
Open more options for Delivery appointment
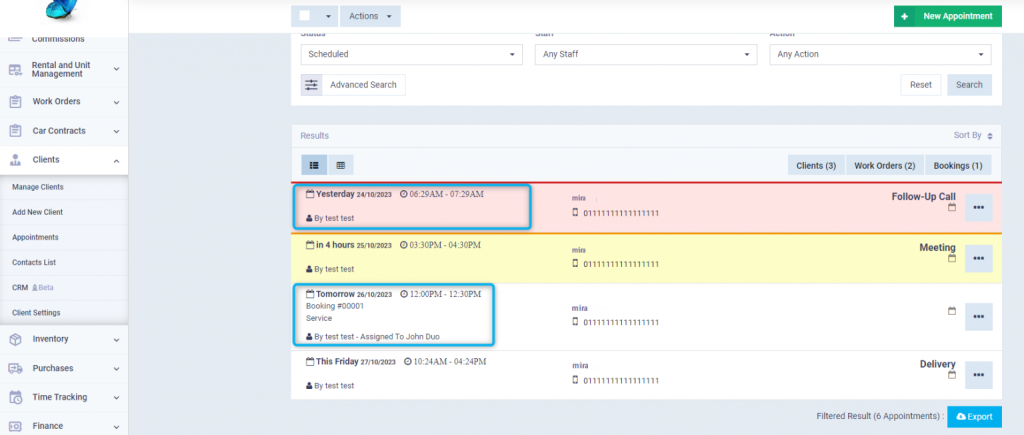click(x=978, y=375)
